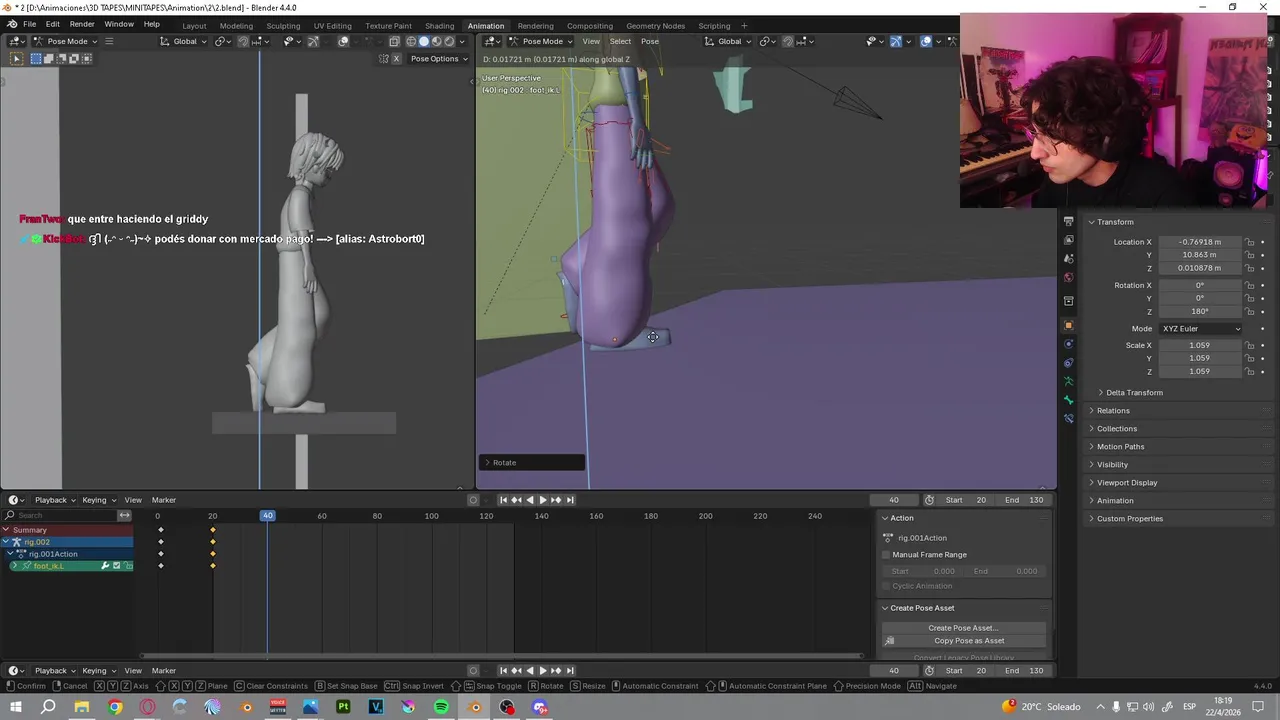Toggle lock on Location X
Viewport: 1280px width, 720px height.
[x=1249, y=242]
